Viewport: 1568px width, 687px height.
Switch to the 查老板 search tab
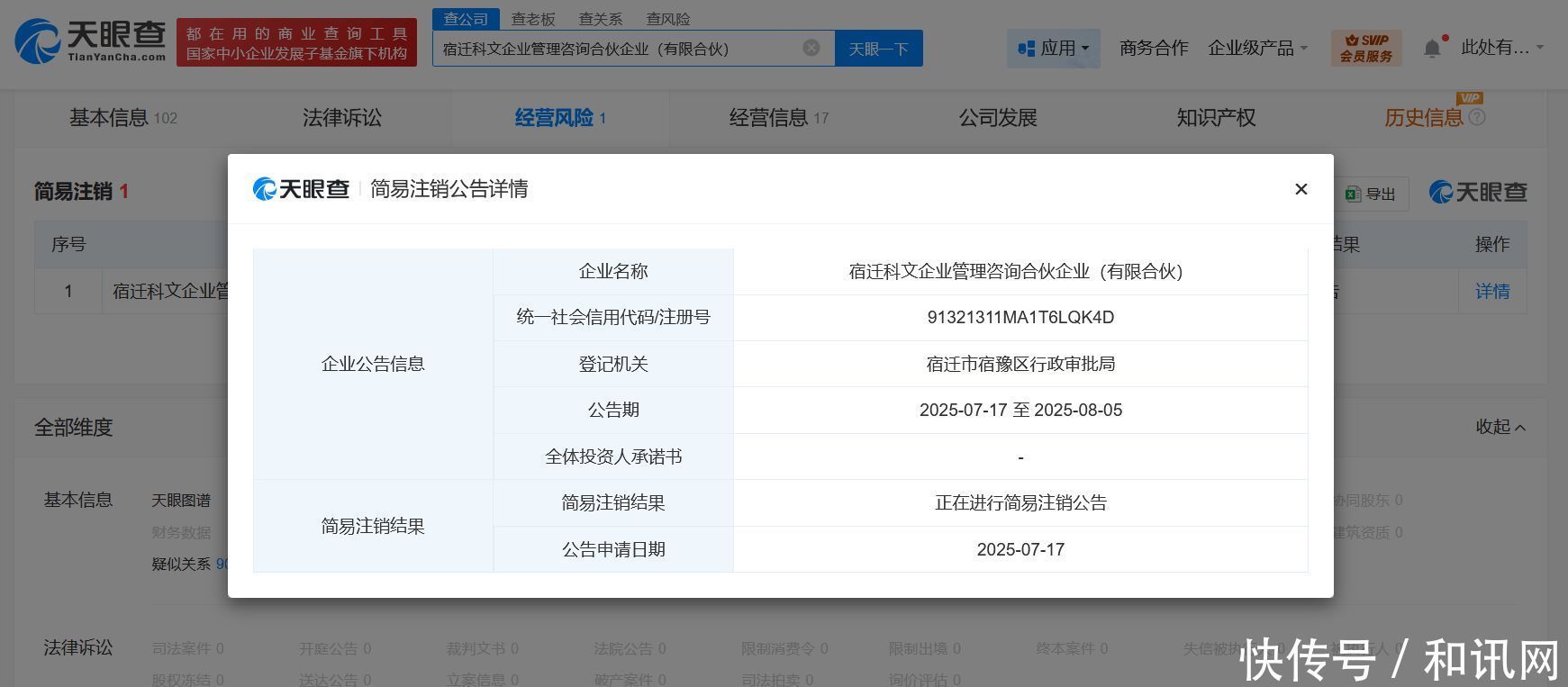[533, 19]
